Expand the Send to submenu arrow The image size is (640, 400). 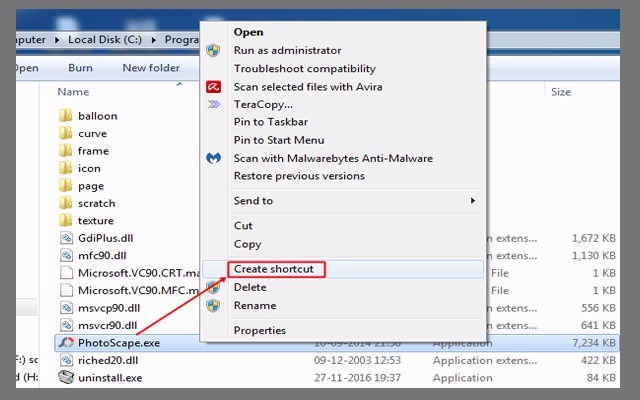click(473, 201)
